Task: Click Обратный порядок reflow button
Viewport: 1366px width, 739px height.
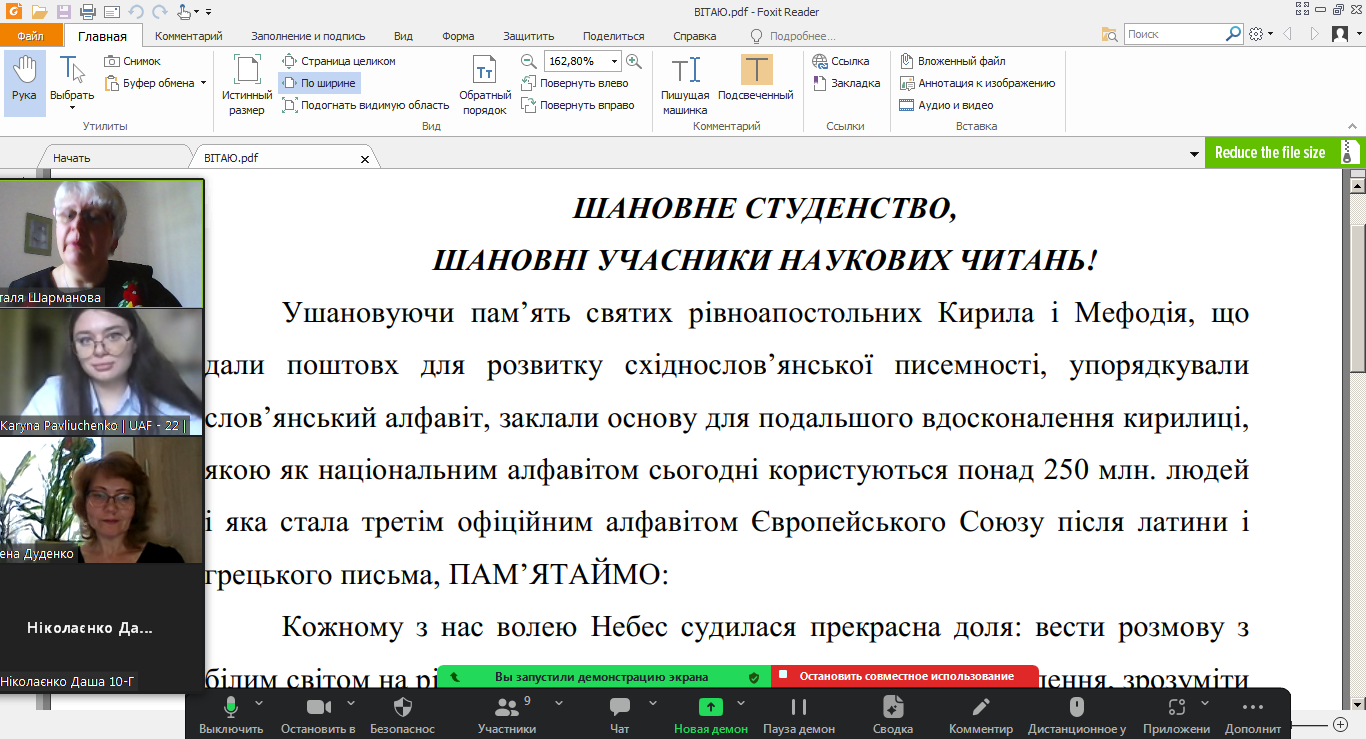Action: (485, 85)
